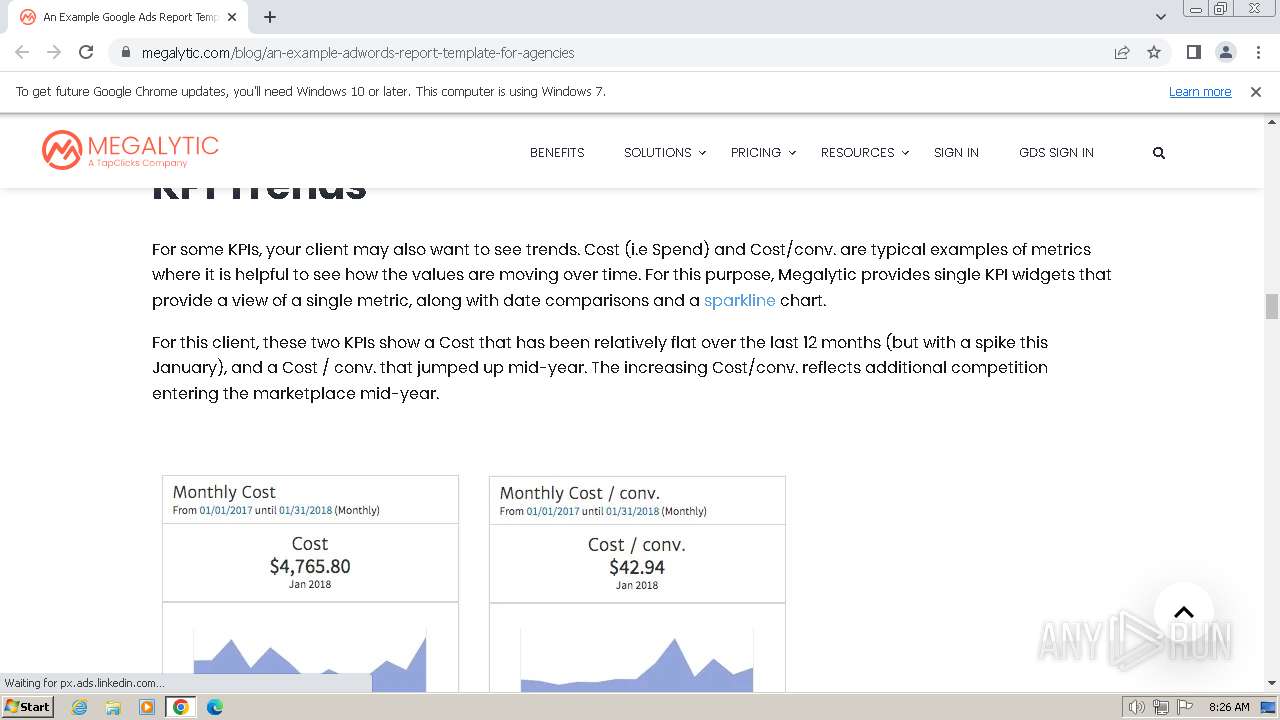Click the browser forward arrow

54,52
